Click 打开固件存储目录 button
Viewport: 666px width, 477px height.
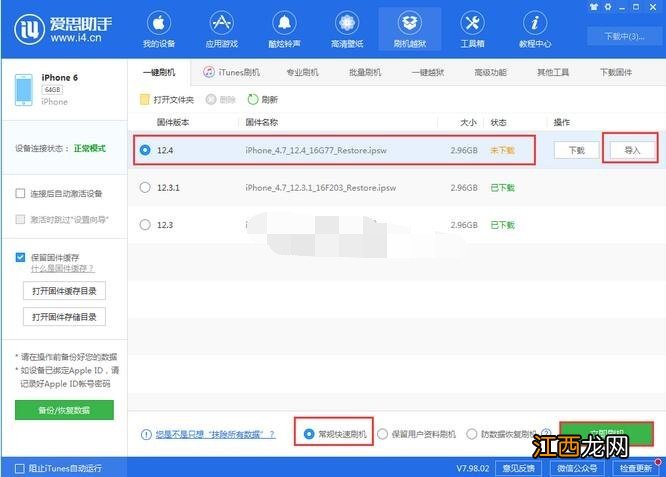tap(64, 317)
